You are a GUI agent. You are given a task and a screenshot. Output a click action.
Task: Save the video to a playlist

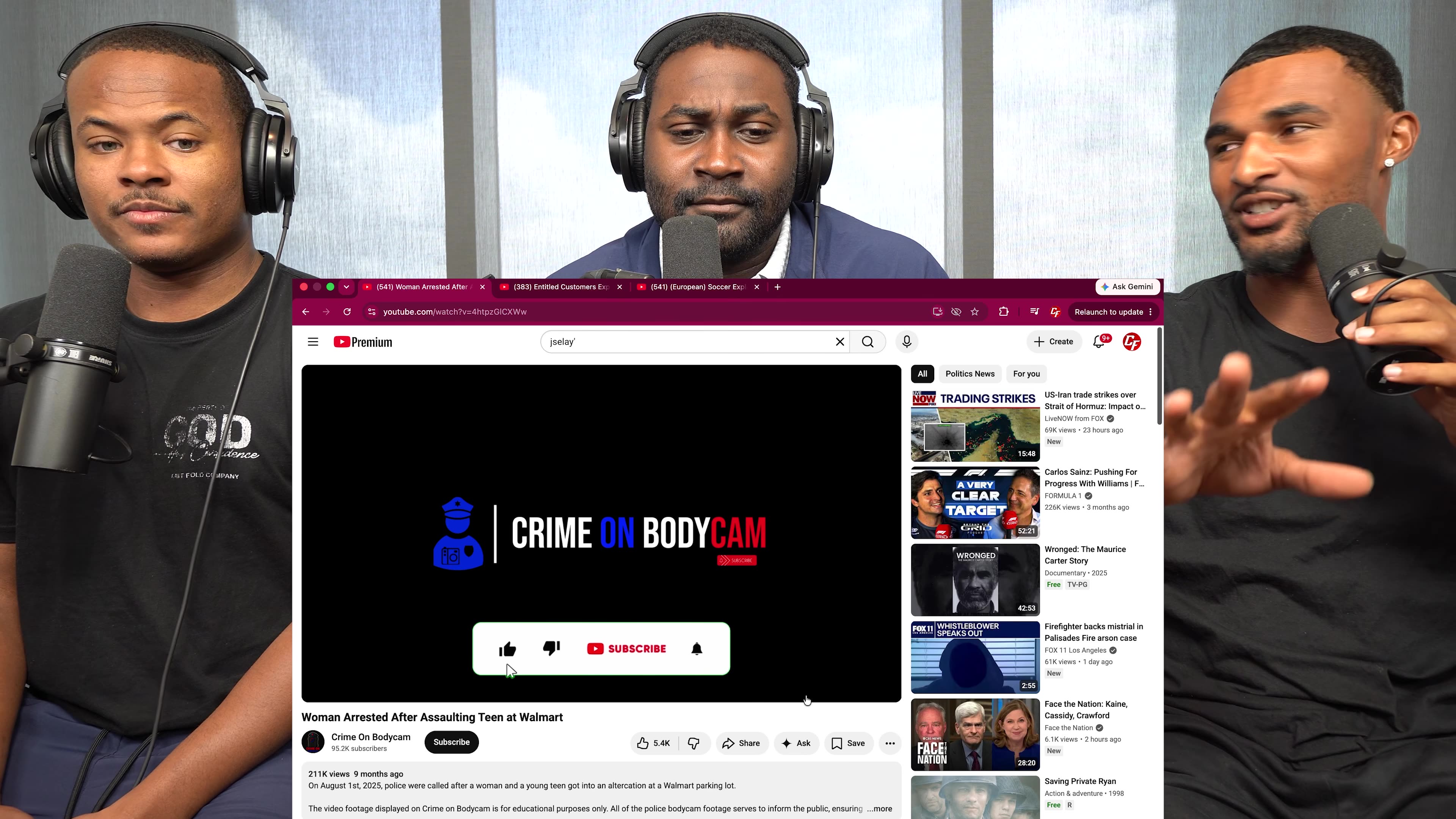pyautogui.click(x=849, y=744)
